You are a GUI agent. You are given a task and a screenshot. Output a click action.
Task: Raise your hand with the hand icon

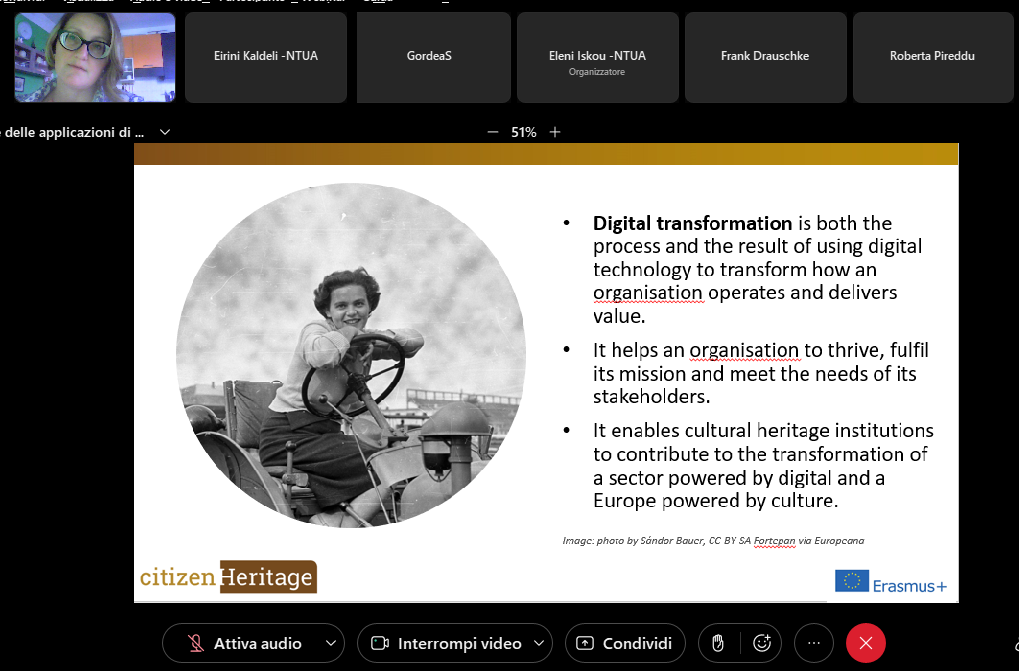pyautogui.click(x=718, y=643)
